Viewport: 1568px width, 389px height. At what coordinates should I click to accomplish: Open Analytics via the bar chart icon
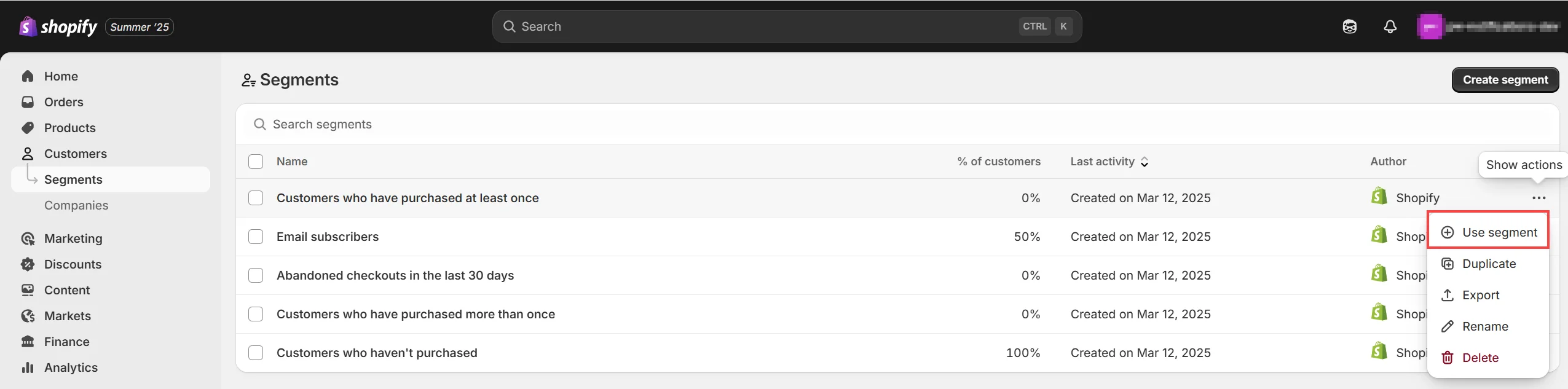pos(28,367)
